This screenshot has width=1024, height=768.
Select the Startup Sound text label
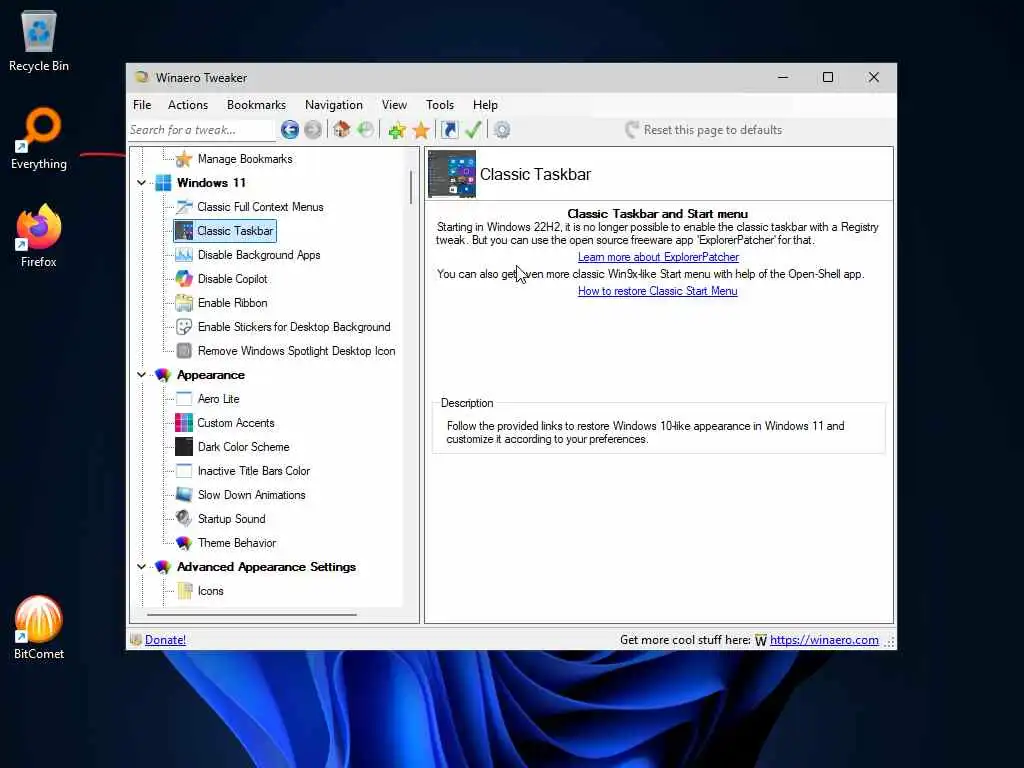(231, 519)
